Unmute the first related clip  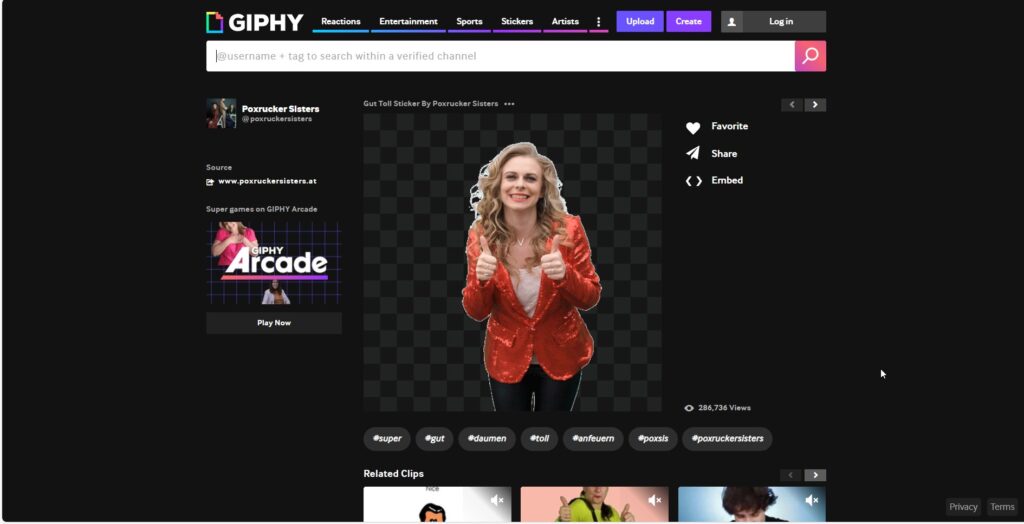[497, 500]
